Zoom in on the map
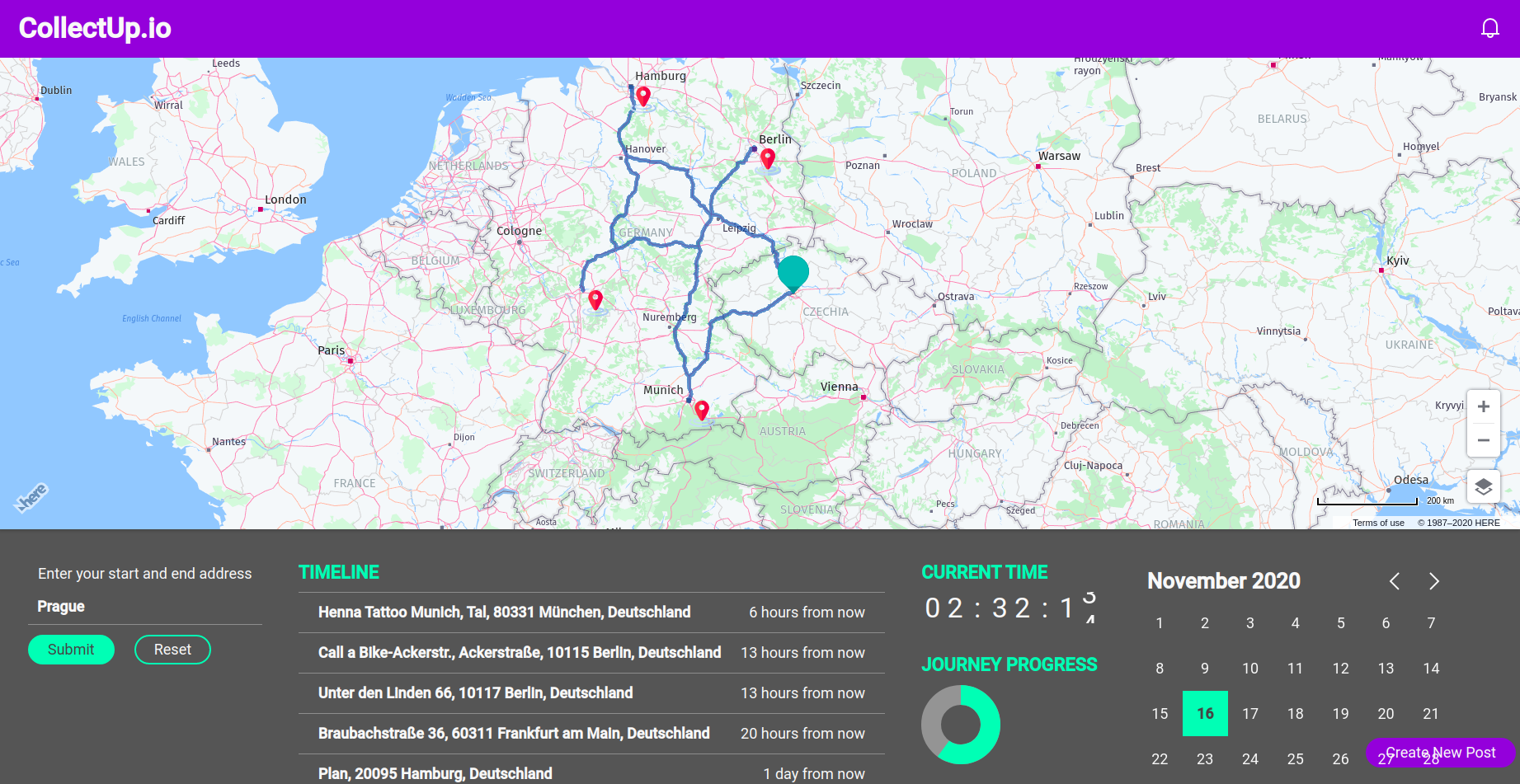The width and height of the screenshot is (1520, 784). [x=1483, y=406]
